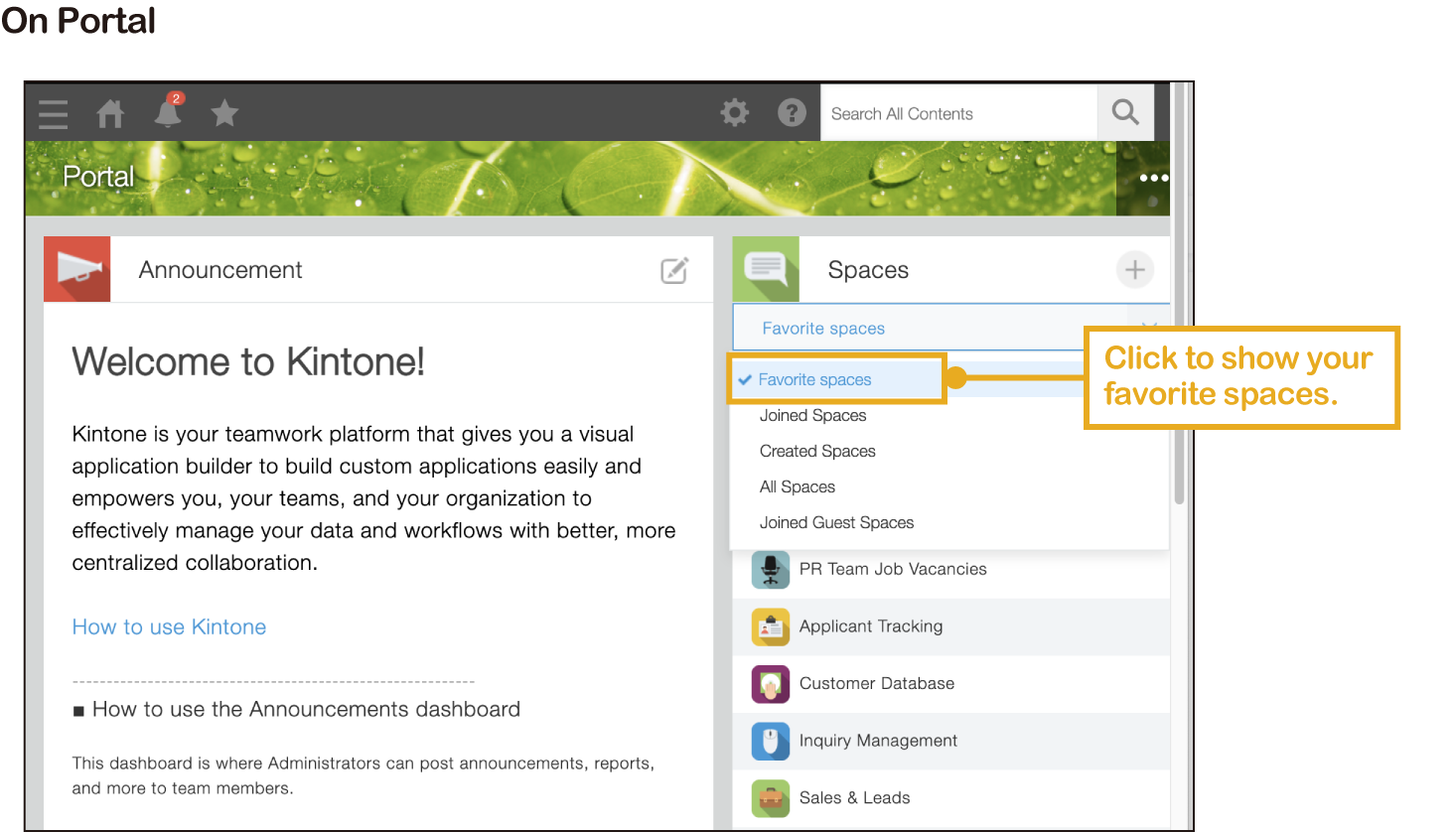Open the favorites star icon
1456x832 pixels.
pyautogui.click(x=224, y=113)
